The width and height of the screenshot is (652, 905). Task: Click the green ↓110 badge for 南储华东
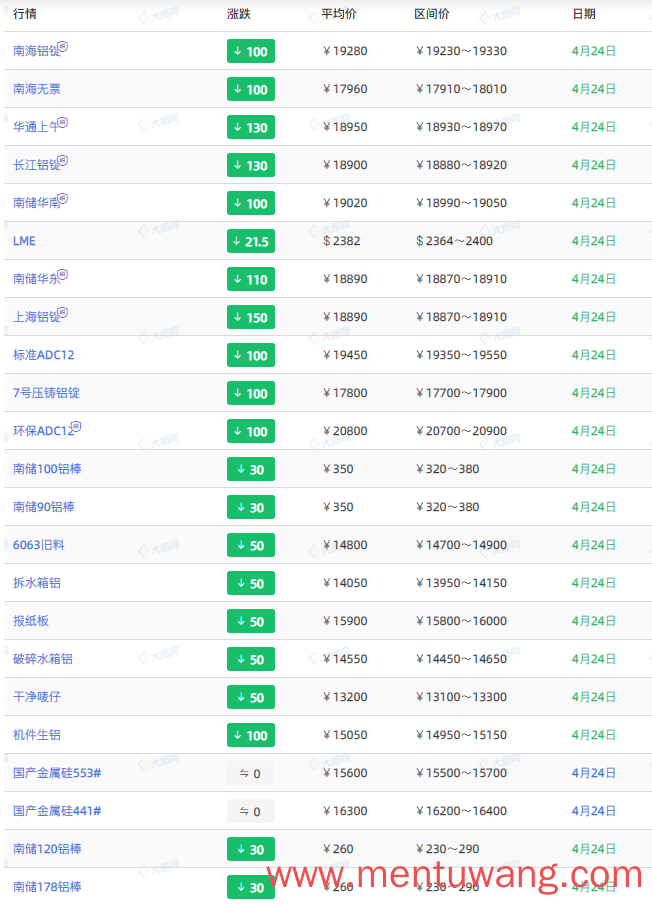pos(250,279)
